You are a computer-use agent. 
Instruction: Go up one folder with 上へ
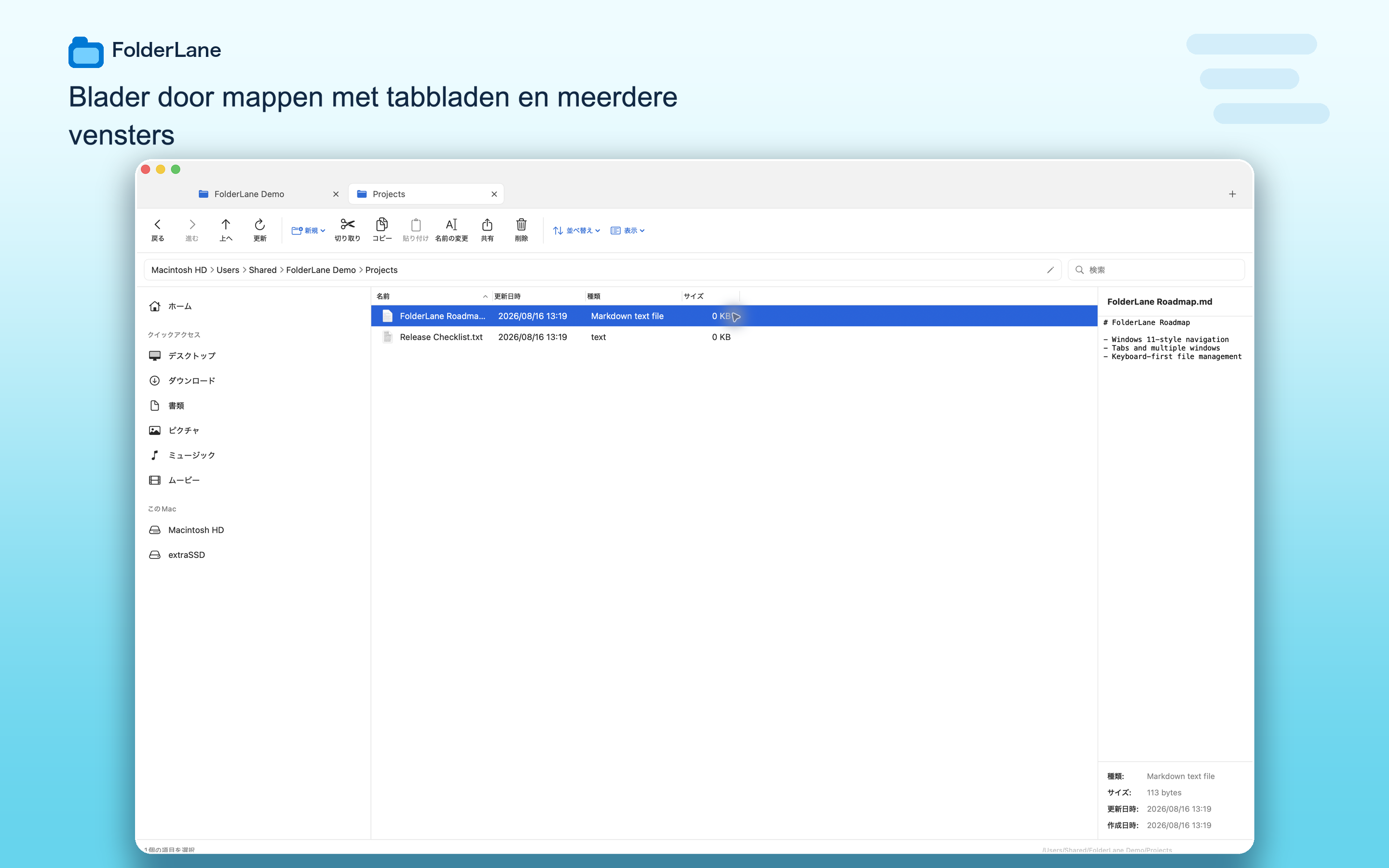point(226,230)
